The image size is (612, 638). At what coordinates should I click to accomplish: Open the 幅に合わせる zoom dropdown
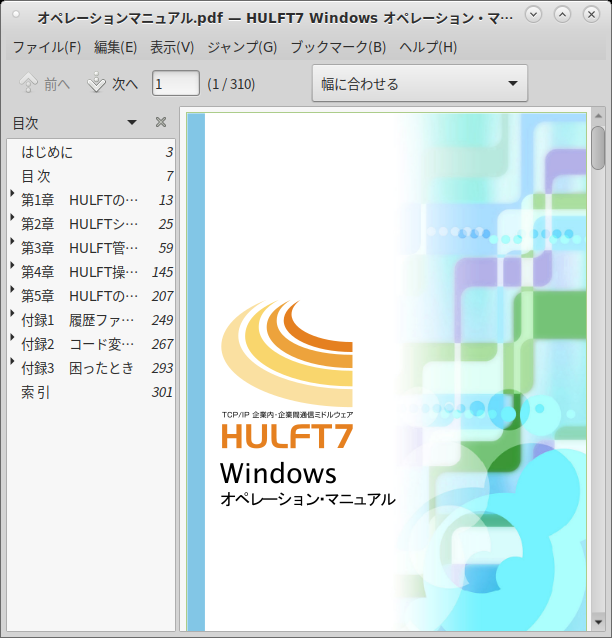point(420,83)
